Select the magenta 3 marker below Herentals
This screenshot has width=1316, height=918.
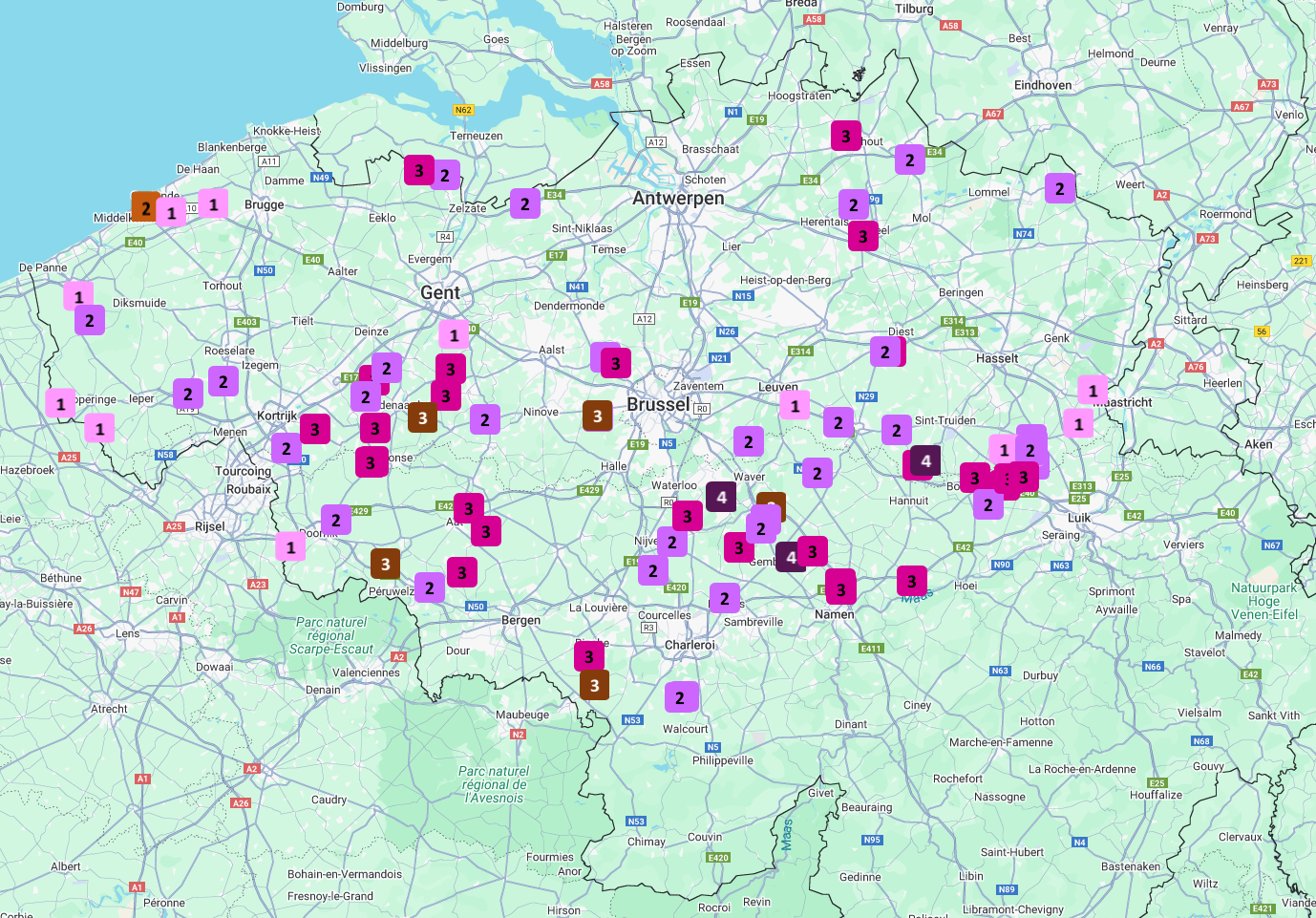tap(862, 236)
